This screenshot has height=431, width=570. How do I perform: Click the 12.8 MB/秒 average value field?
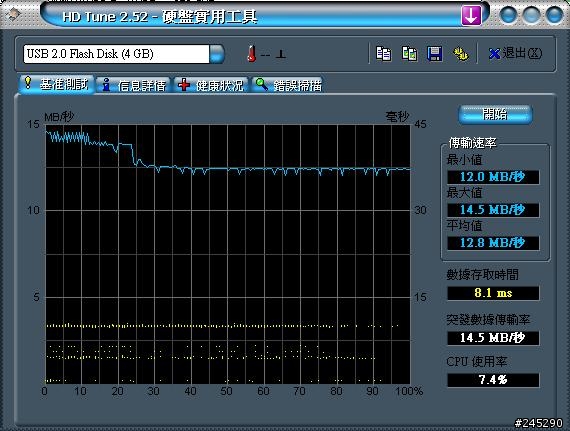tap(493, 243)
